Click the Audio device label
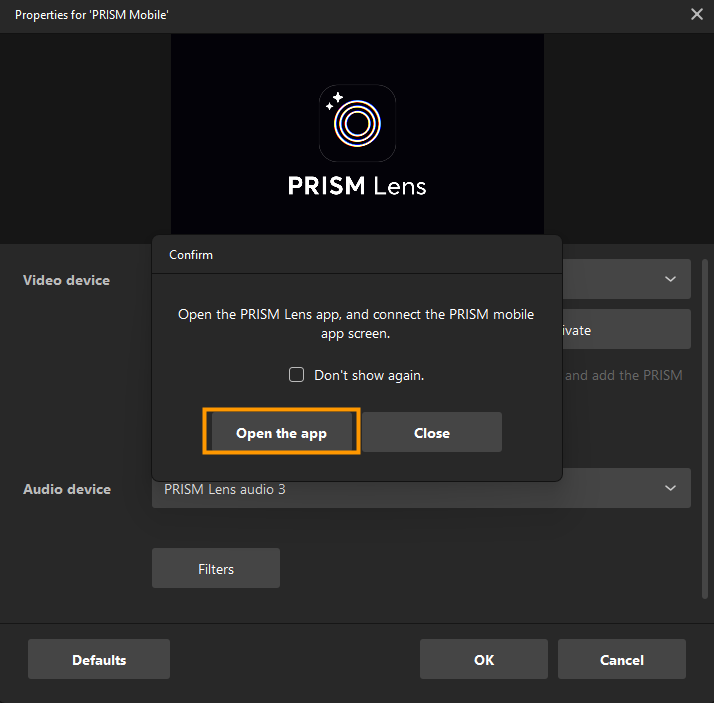 pyautogui.click(x=66, y=489)
